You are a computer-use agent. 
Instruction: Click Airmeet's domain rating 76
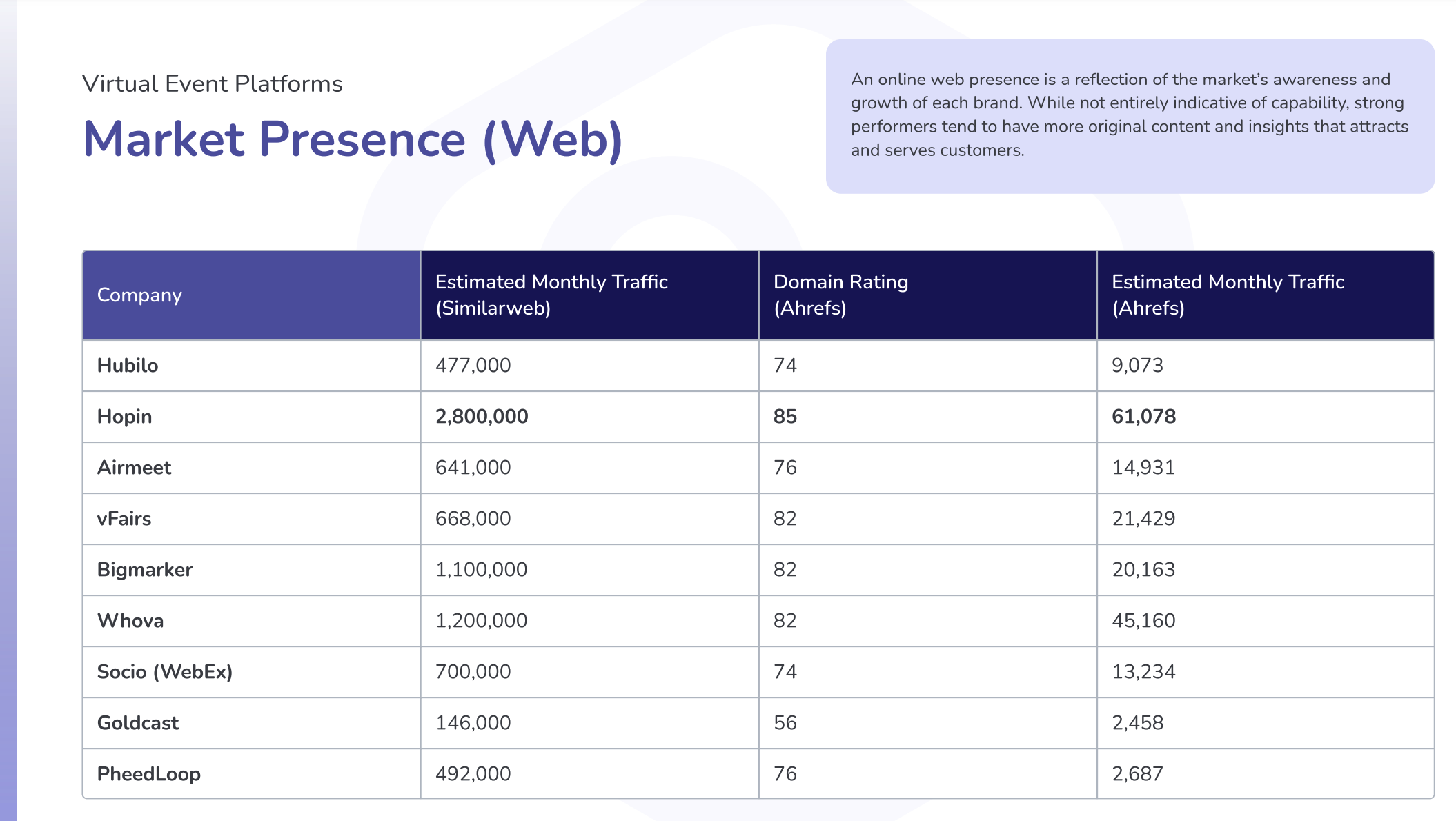point(785,468)
